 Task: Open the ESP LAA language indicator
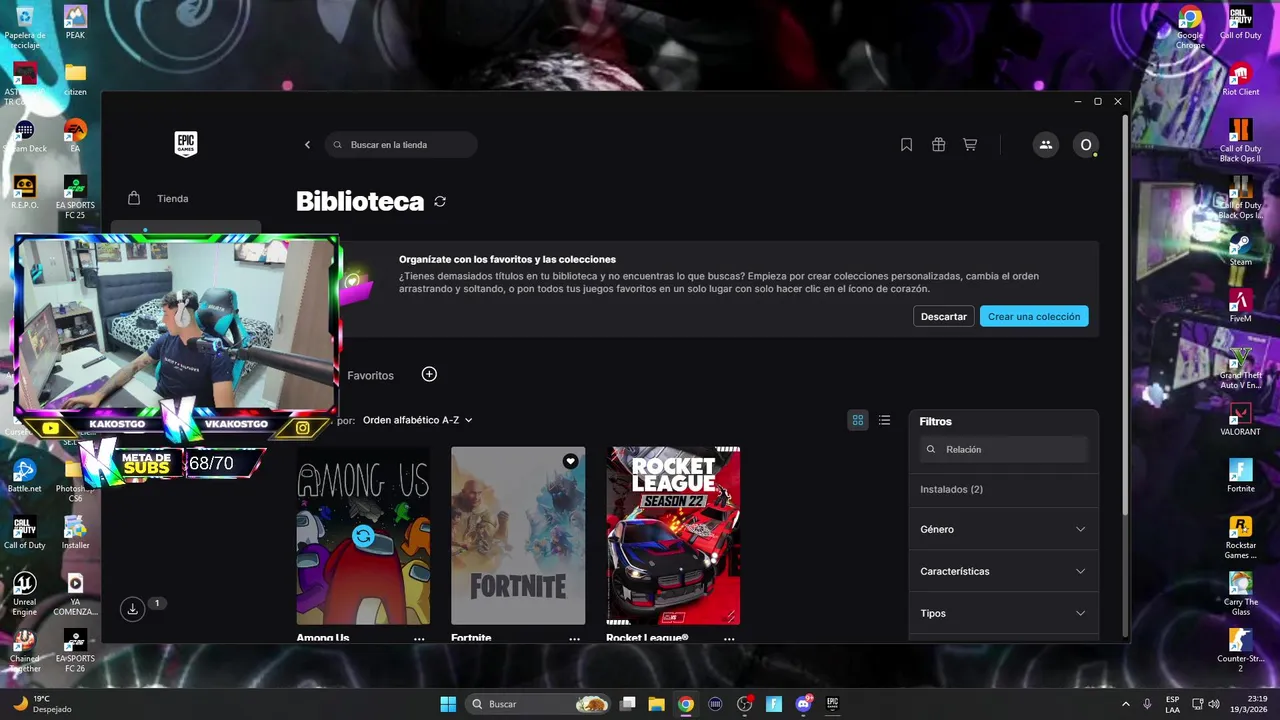click(1173, 703)
